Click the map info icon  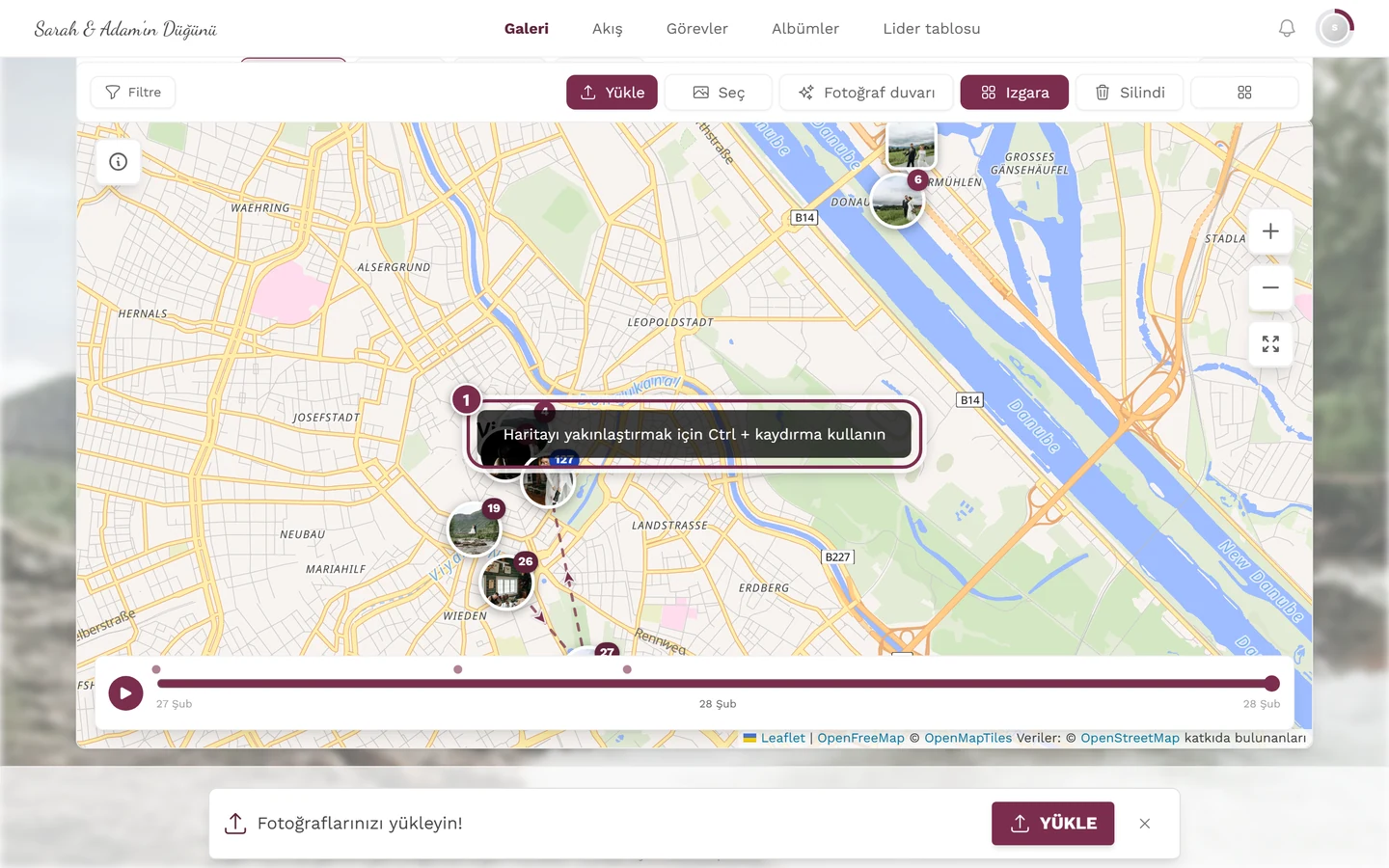coord(119,162)
